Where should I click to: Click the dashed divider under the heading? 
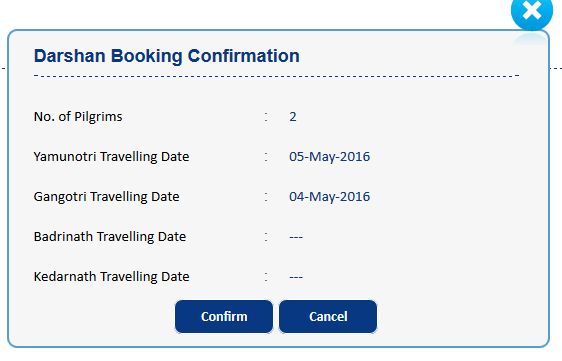[x=276, y=76]
